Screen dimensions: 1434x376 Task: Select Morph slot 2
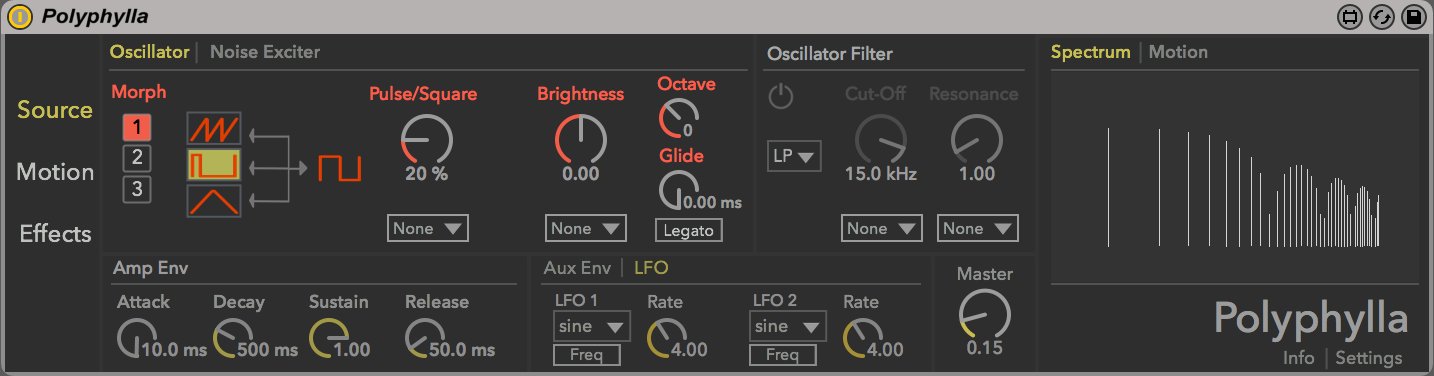coord(137,157)
